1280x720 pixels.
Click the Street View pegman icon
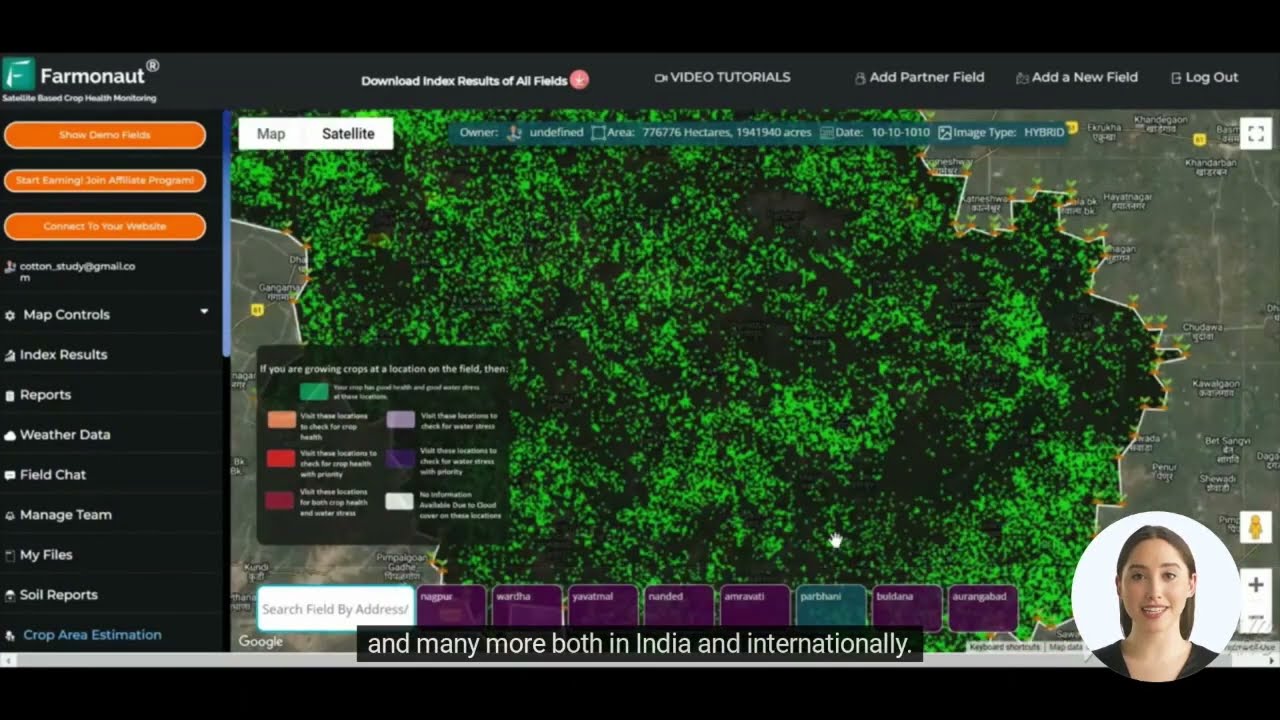point(1255,527)
